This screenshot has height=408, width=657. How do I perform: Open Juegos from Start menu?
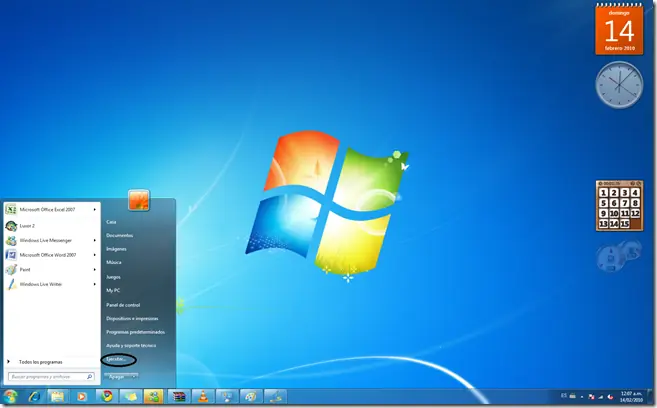point(113,277)
